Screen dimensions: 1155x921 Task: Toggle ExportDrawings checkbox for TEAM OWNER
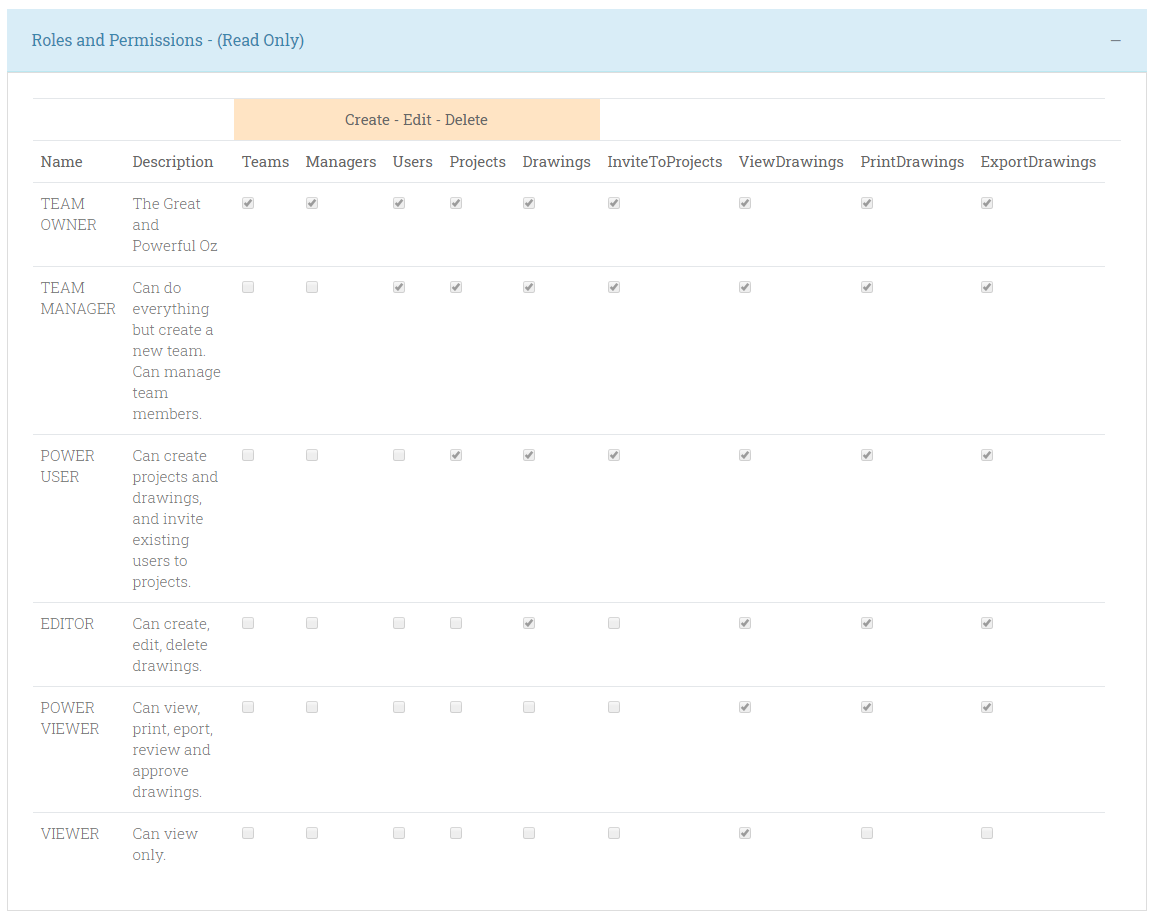click(987, 203)
